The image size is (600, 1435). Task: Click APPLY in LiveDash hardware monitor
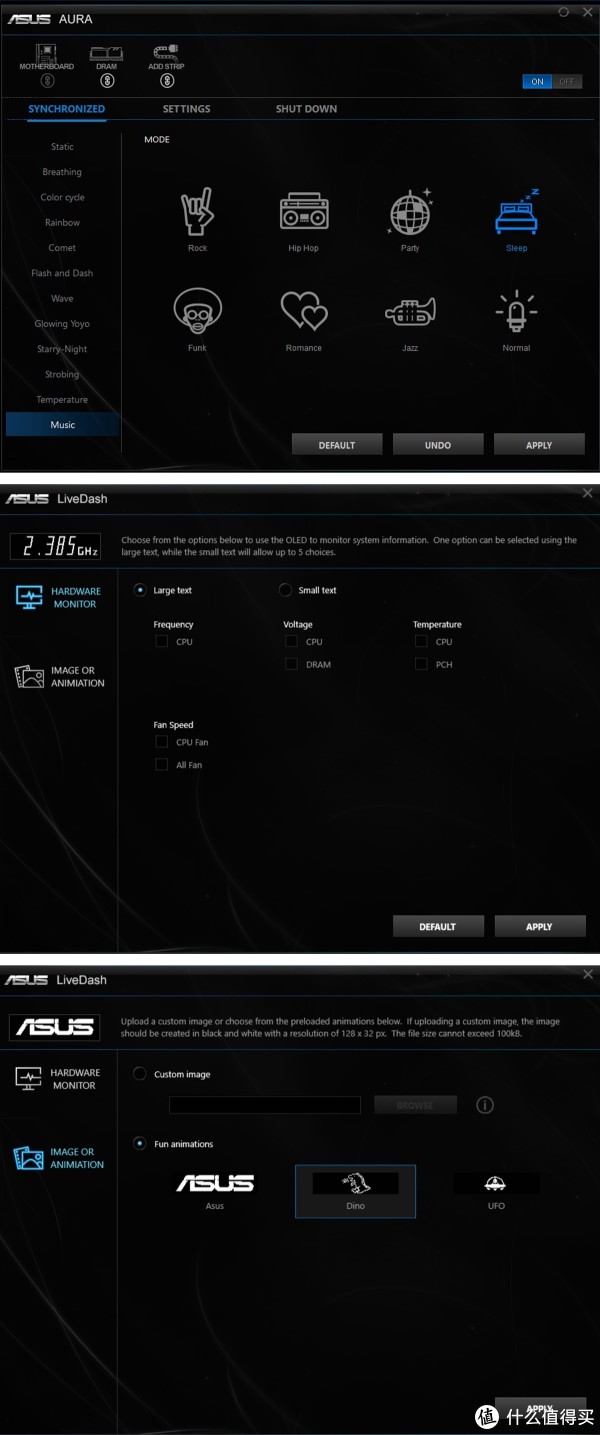pyautogui.click(x=539, y=927)
